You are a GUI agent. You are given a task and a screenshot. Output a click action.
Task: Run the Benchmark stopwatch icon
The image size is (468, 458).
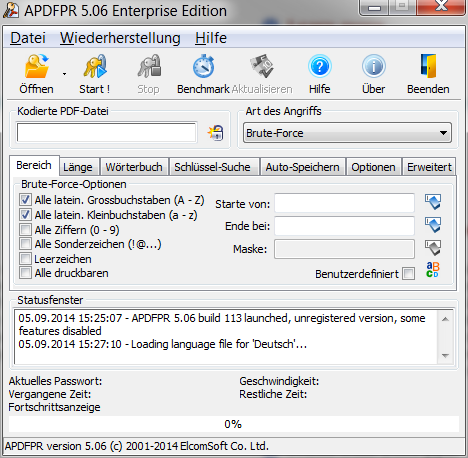pos(203,74)
